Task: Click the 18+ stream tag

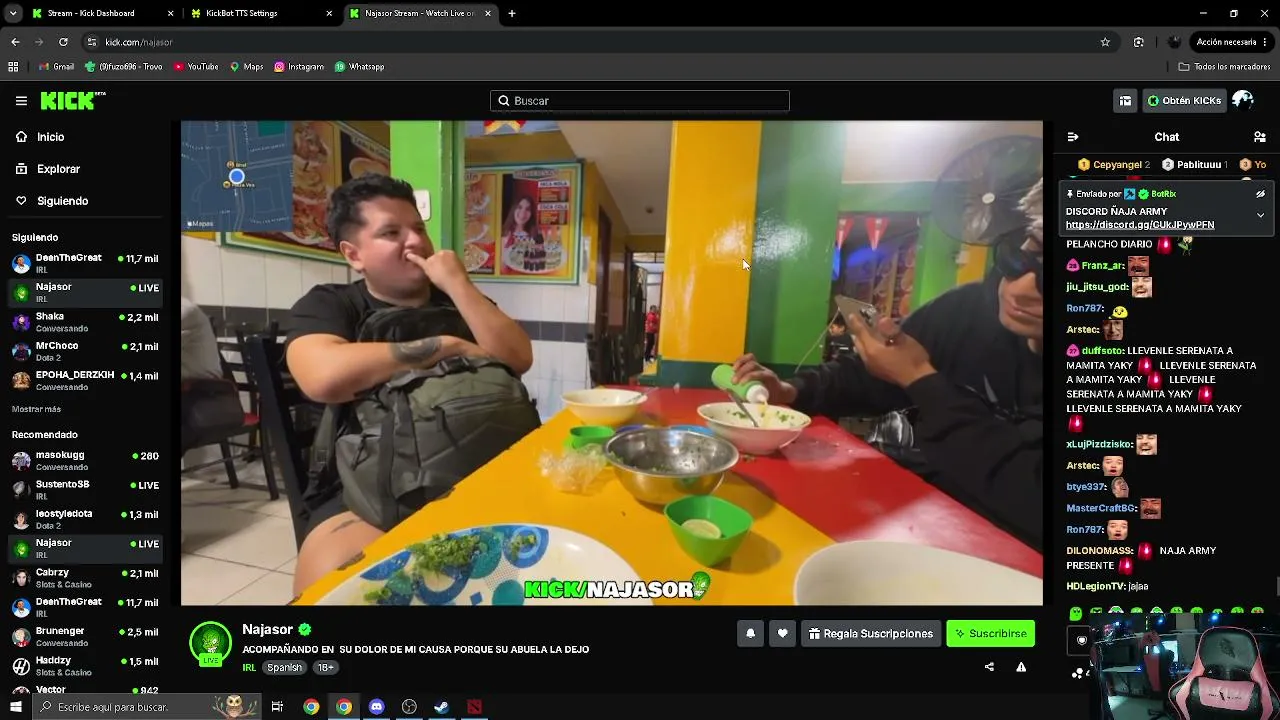Action: [325, 667]
